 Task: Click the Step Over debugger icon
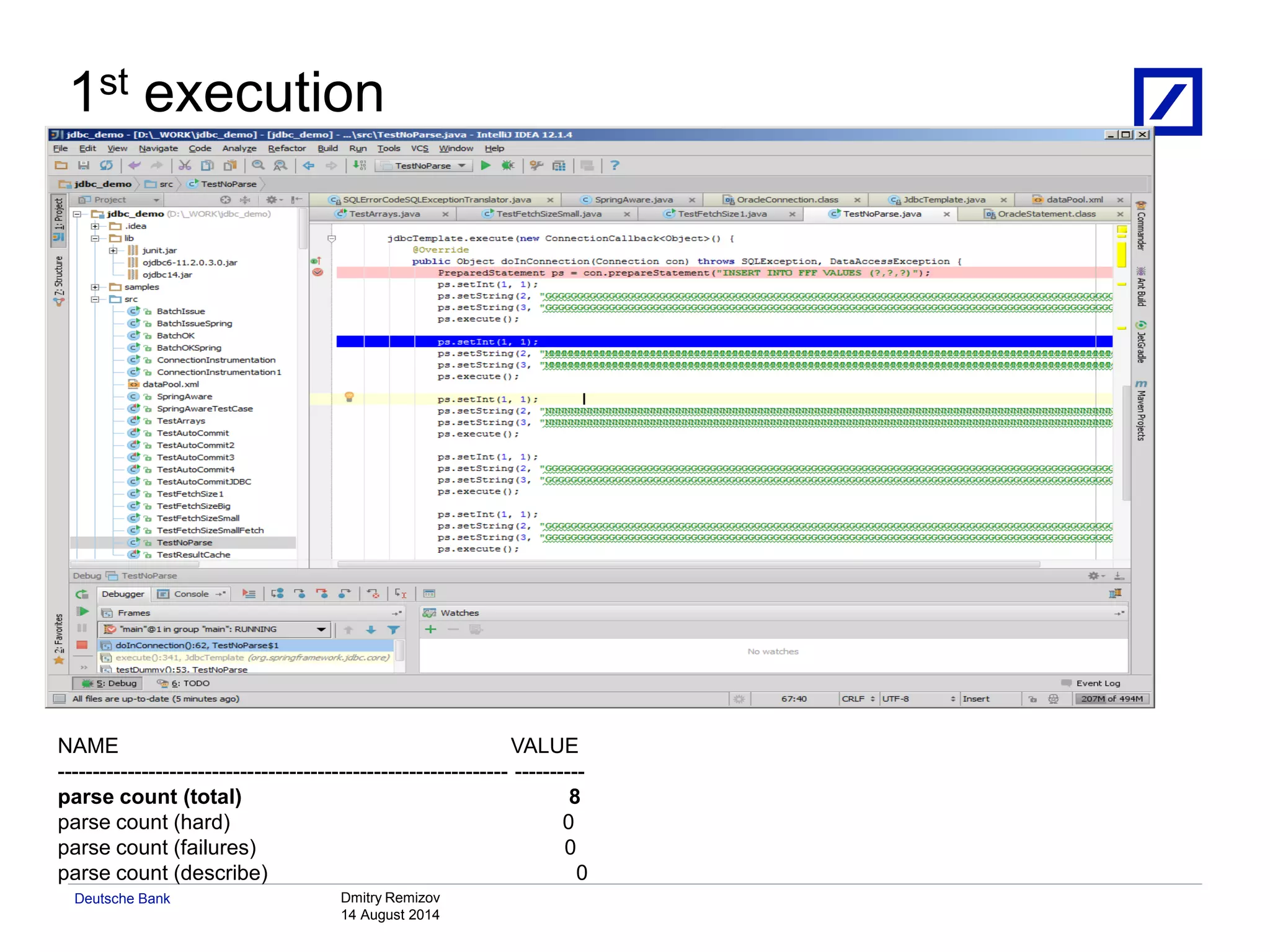[x=277, y=594]
